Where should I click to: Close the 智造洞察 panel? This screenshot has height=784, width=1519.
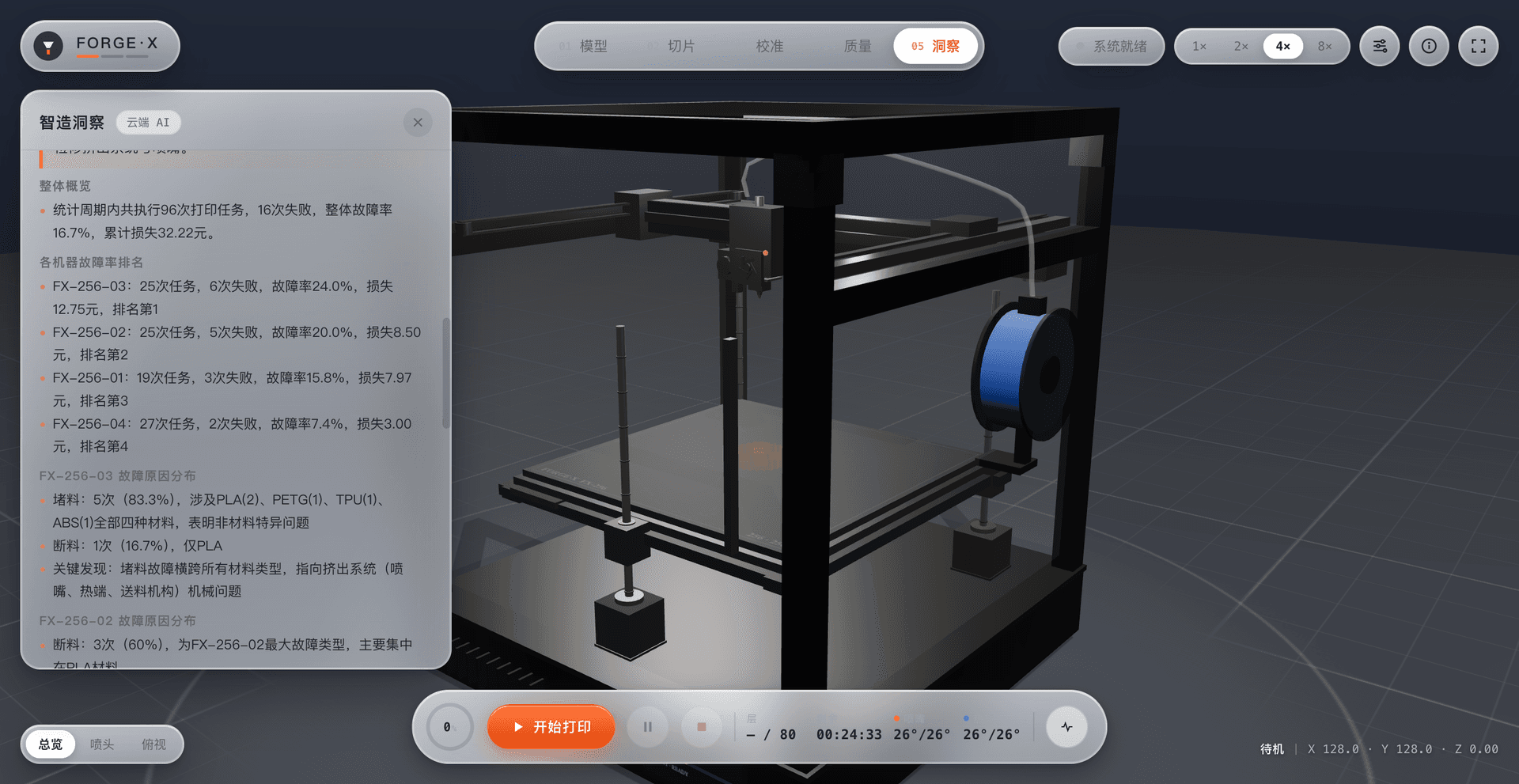(418, 123)
